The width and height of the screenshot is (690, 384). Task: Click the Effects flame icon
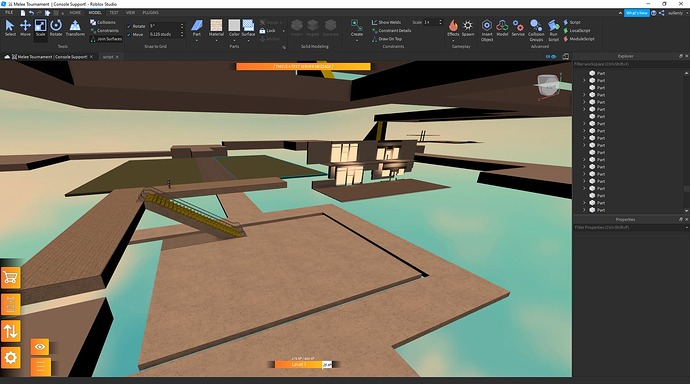(453, 28)
